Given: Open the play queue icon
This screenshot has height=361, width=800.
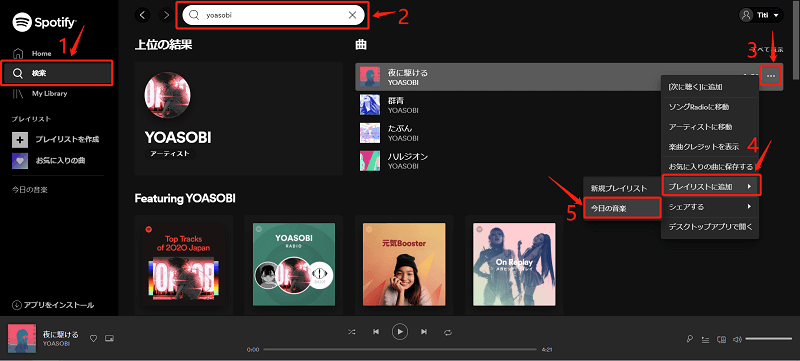Looking at the screenshot, I should 705,339.
